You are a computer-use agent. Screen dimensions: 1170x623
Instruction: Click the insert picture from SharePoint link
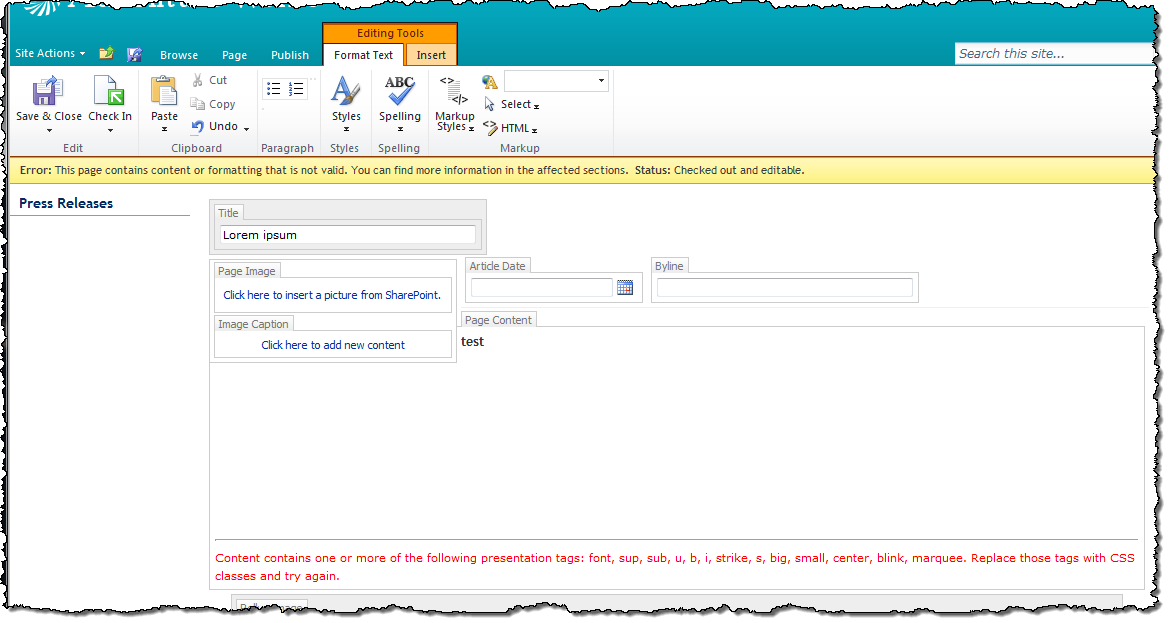pos(332,295)
